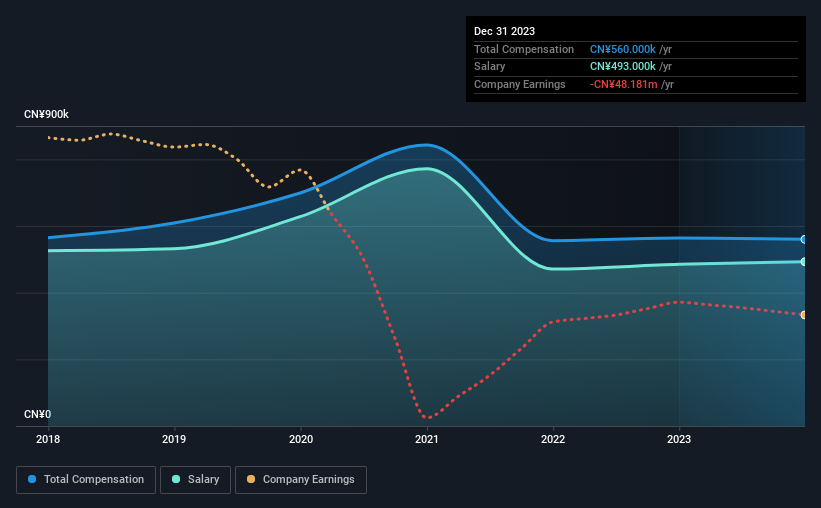Click the blue Total Compensation legend dot
The image size is (821, 508).
[32, 479]
